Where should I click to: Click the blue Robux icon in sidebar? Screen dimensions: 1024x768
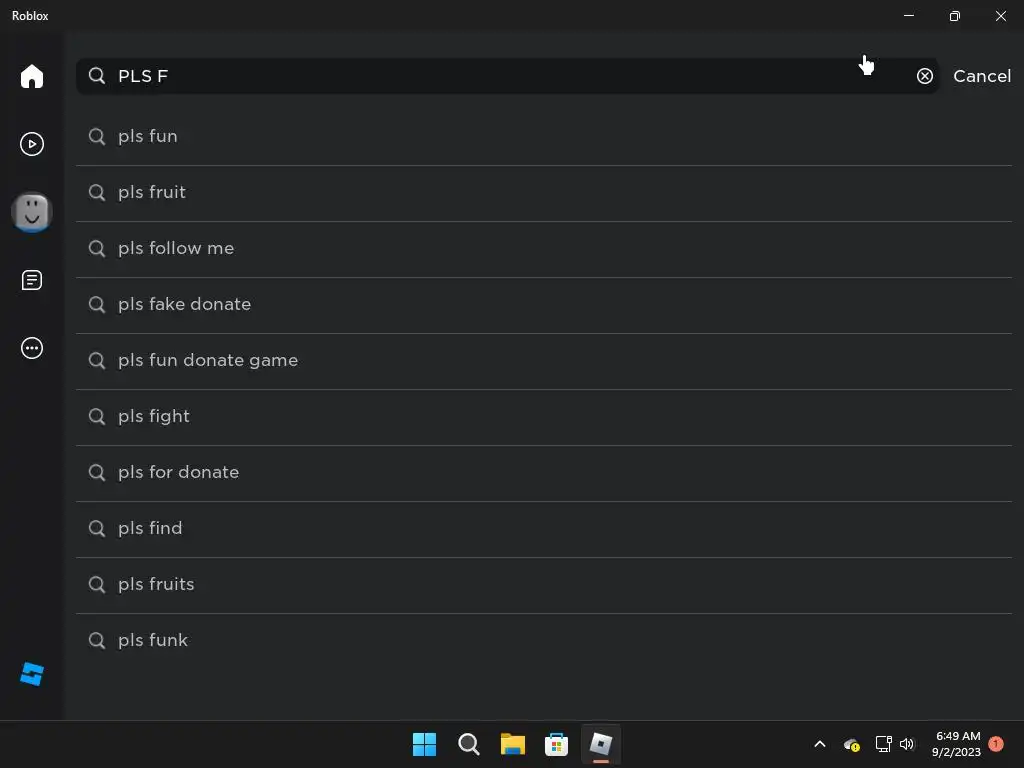point(31,674)
